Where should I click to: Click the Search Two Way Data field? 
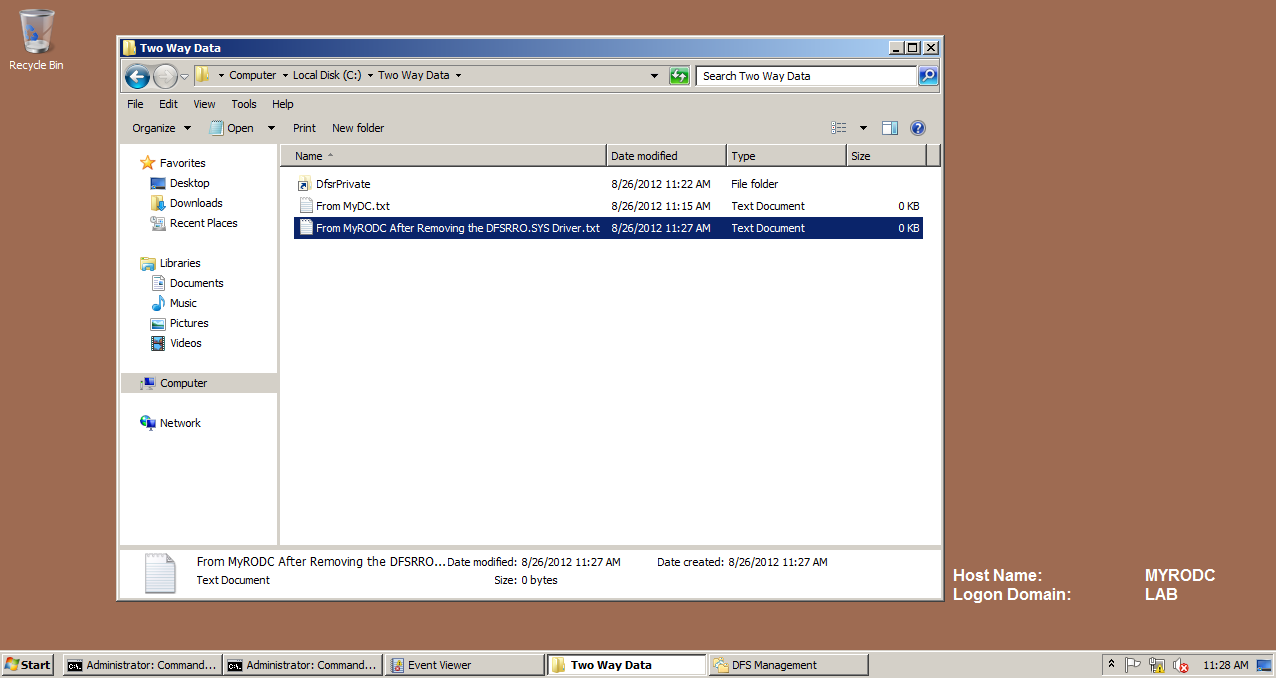pyautogui.click(x=806, y=76)
